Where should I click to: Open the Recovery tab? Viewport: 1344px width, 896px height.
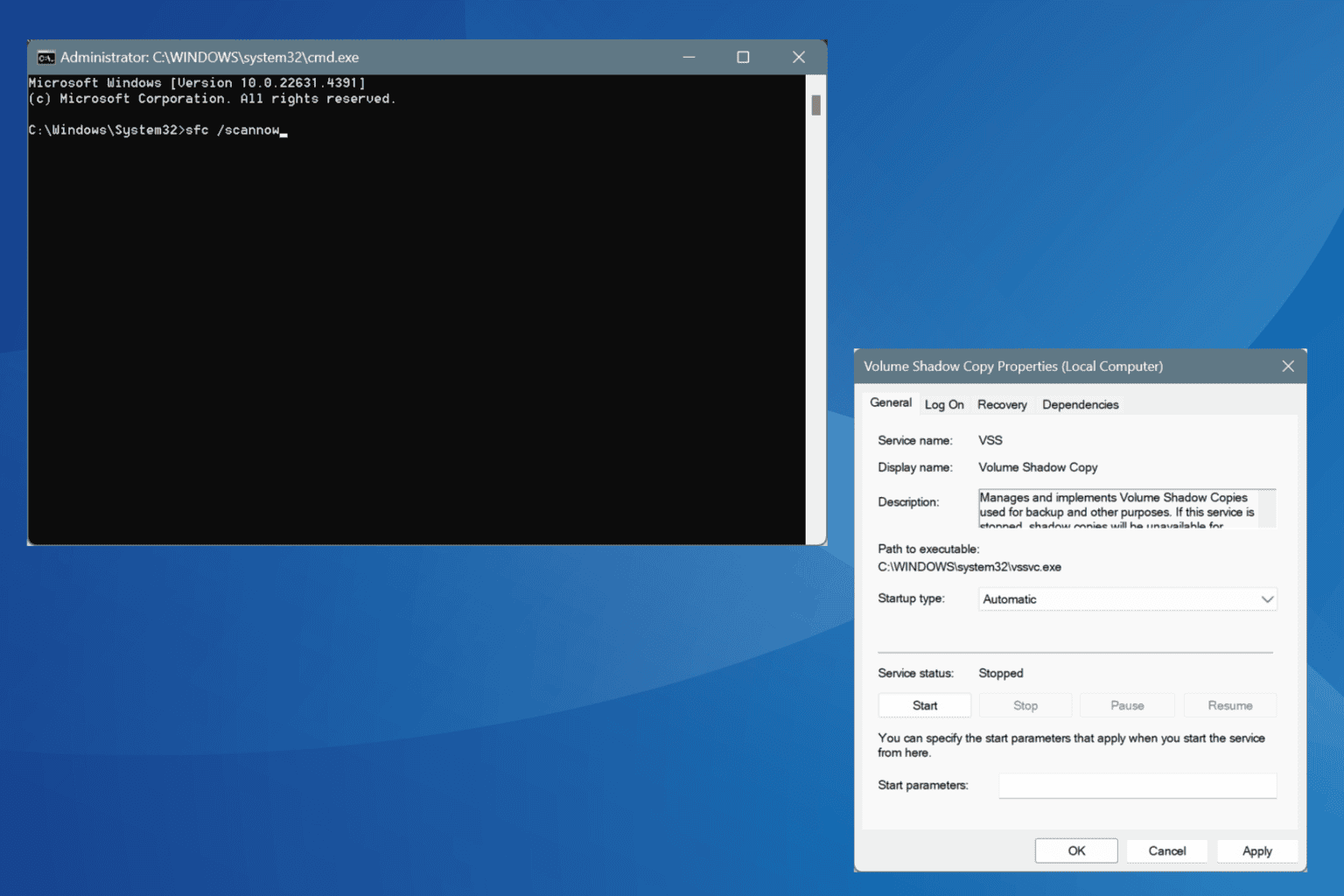1002,404
